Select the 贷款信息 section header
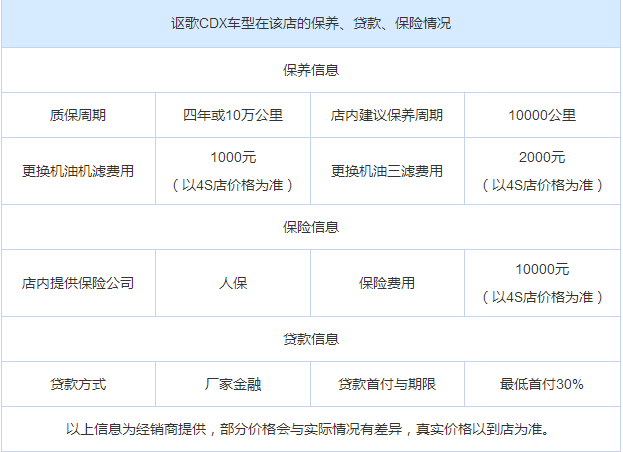623x452 pixels. pos(311,339)
